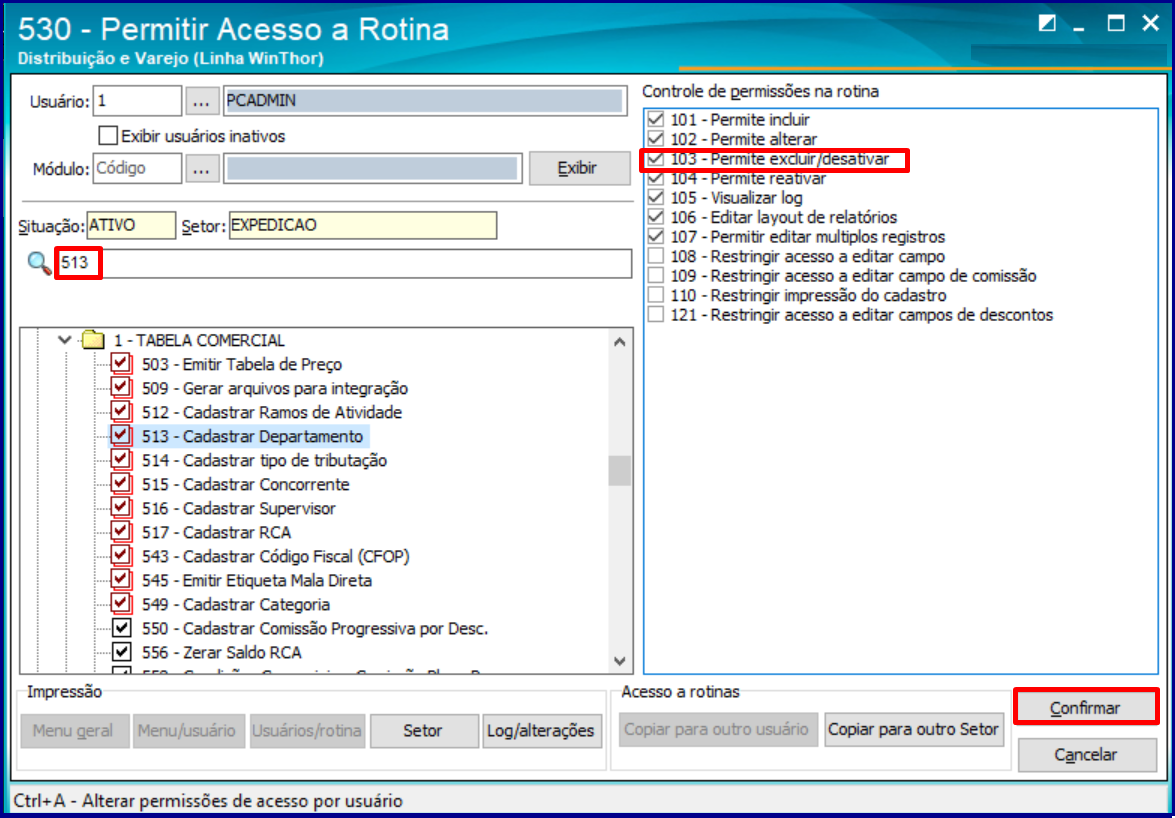Toggle checkbox for 512 - Cadastrar Ramos de Atividade
1175x818 pixels.
pyautogui.click(x=121, y=413)
